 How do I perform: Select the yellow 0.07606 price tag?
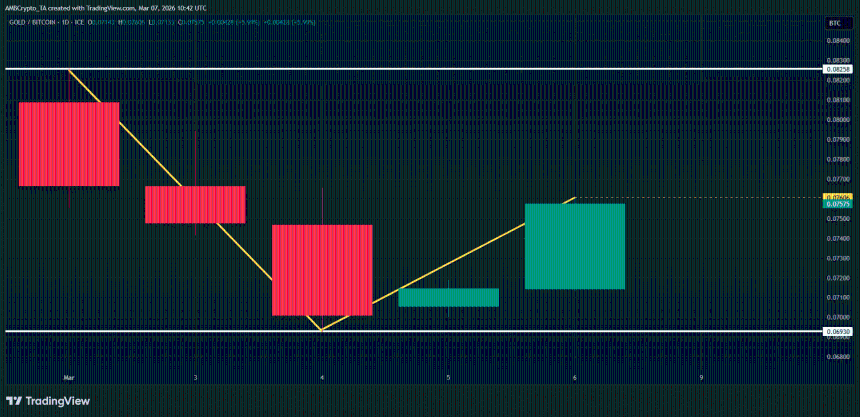tap(837, 197)
